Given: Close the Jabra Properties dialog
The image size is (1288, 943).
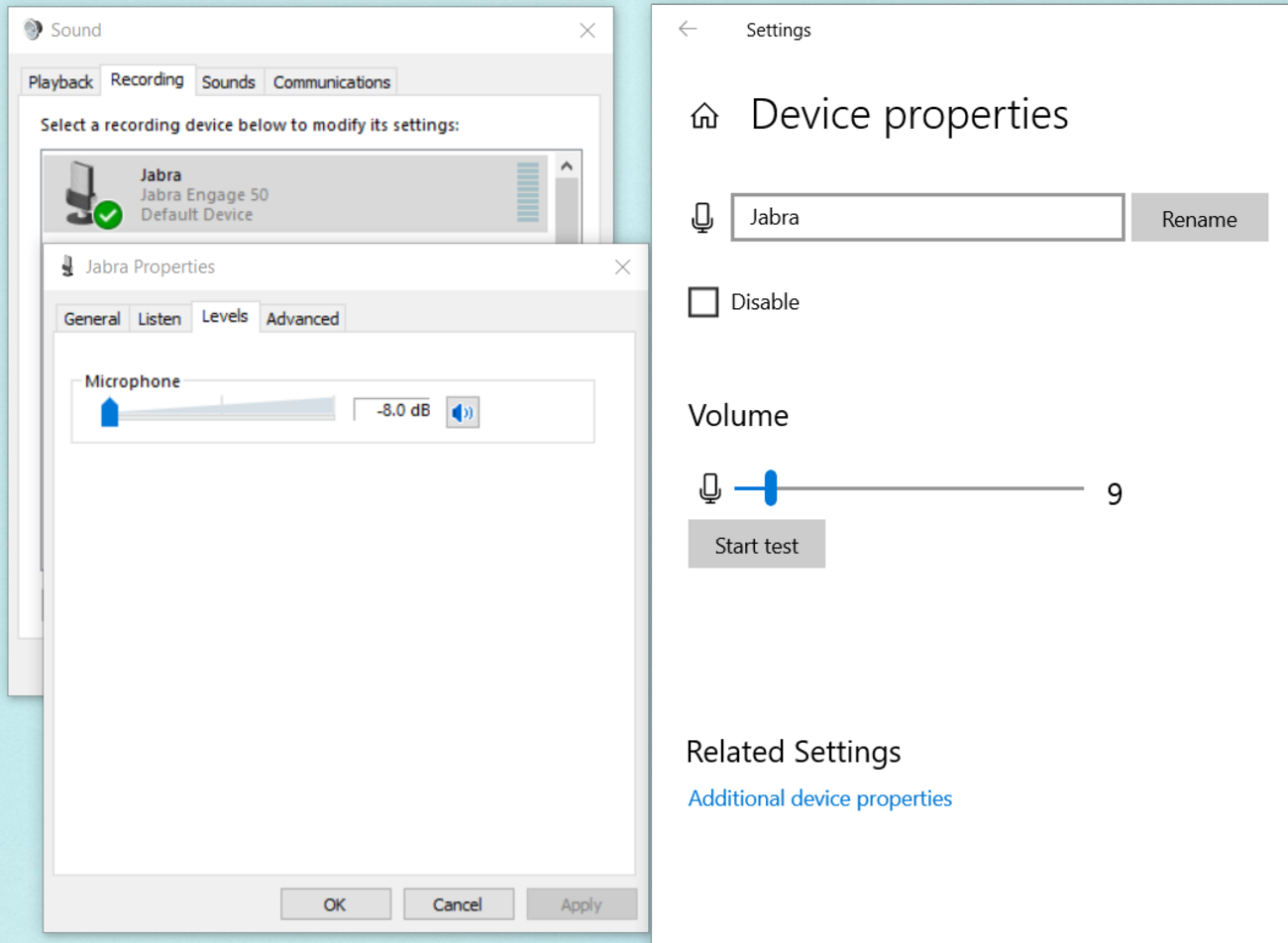Looking at the screenshot, I should click(622, 267).
